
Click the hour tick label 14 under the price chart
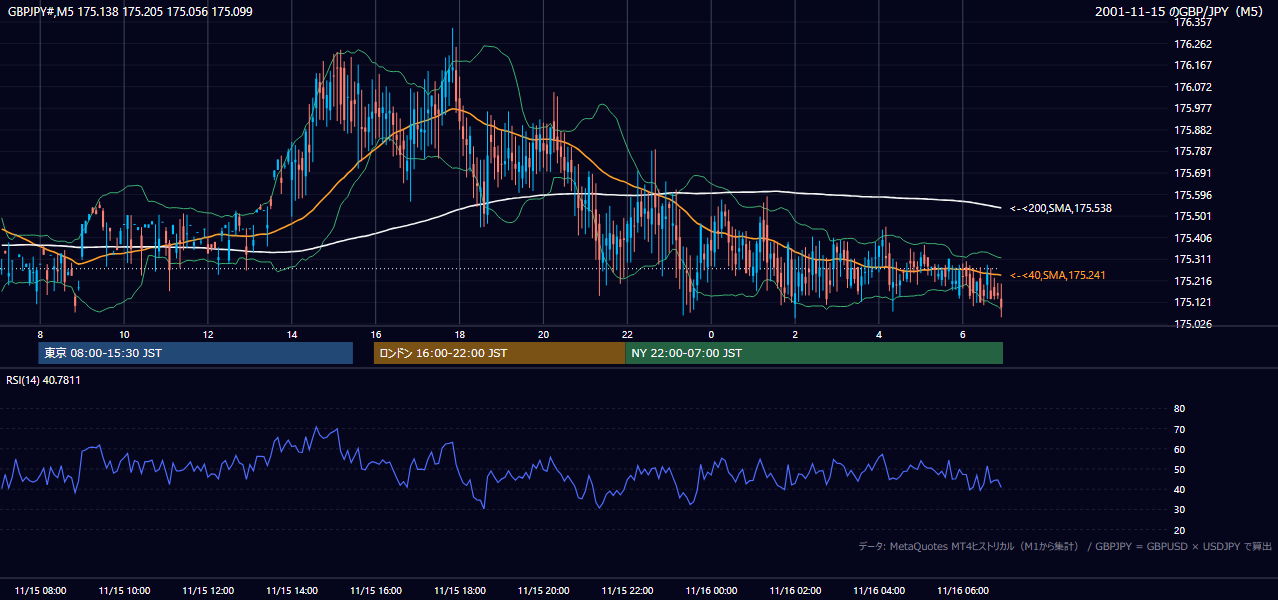292,334
